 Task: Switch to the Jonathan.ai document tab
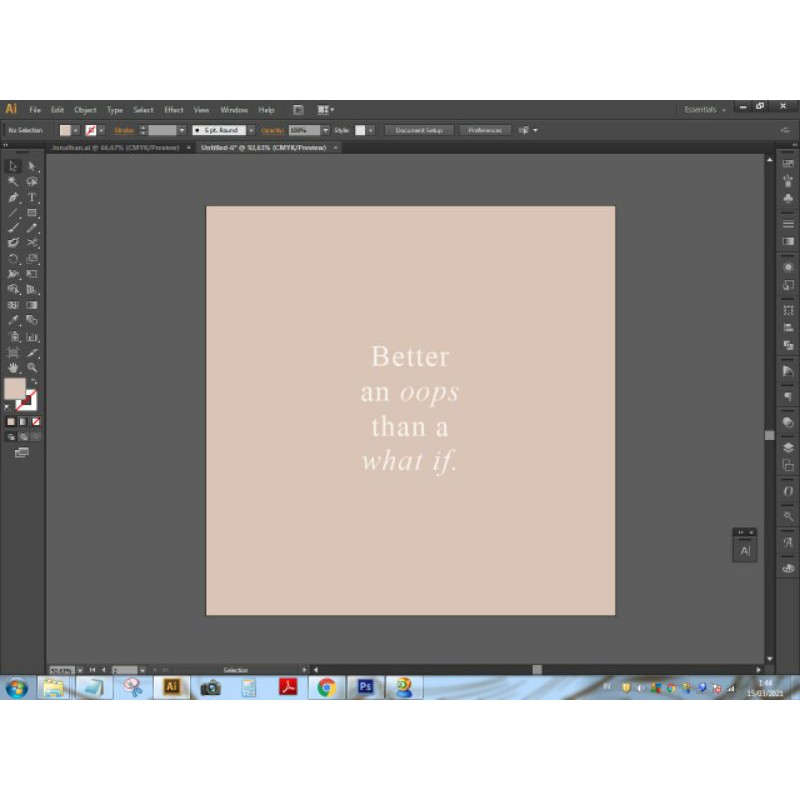tap(115, 147)
